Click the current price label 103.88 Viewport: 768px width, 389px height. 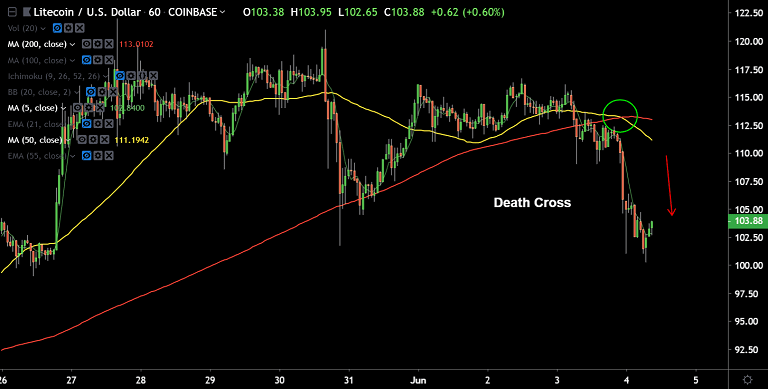tap(748, 221)
